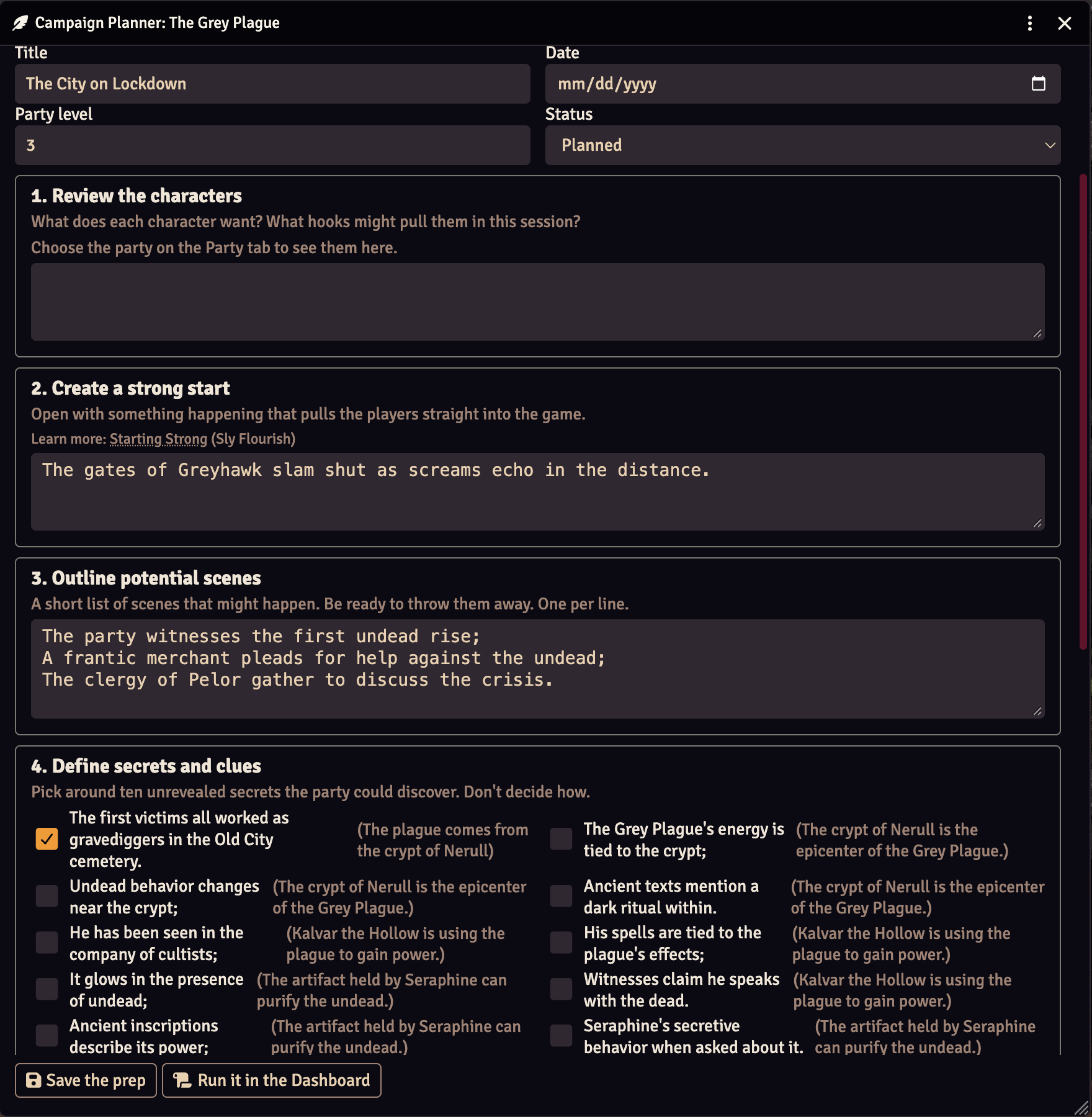Click the '2. Create a strong start' heading
This screenshot has height=1117, width=1092.
pos(130,388)
